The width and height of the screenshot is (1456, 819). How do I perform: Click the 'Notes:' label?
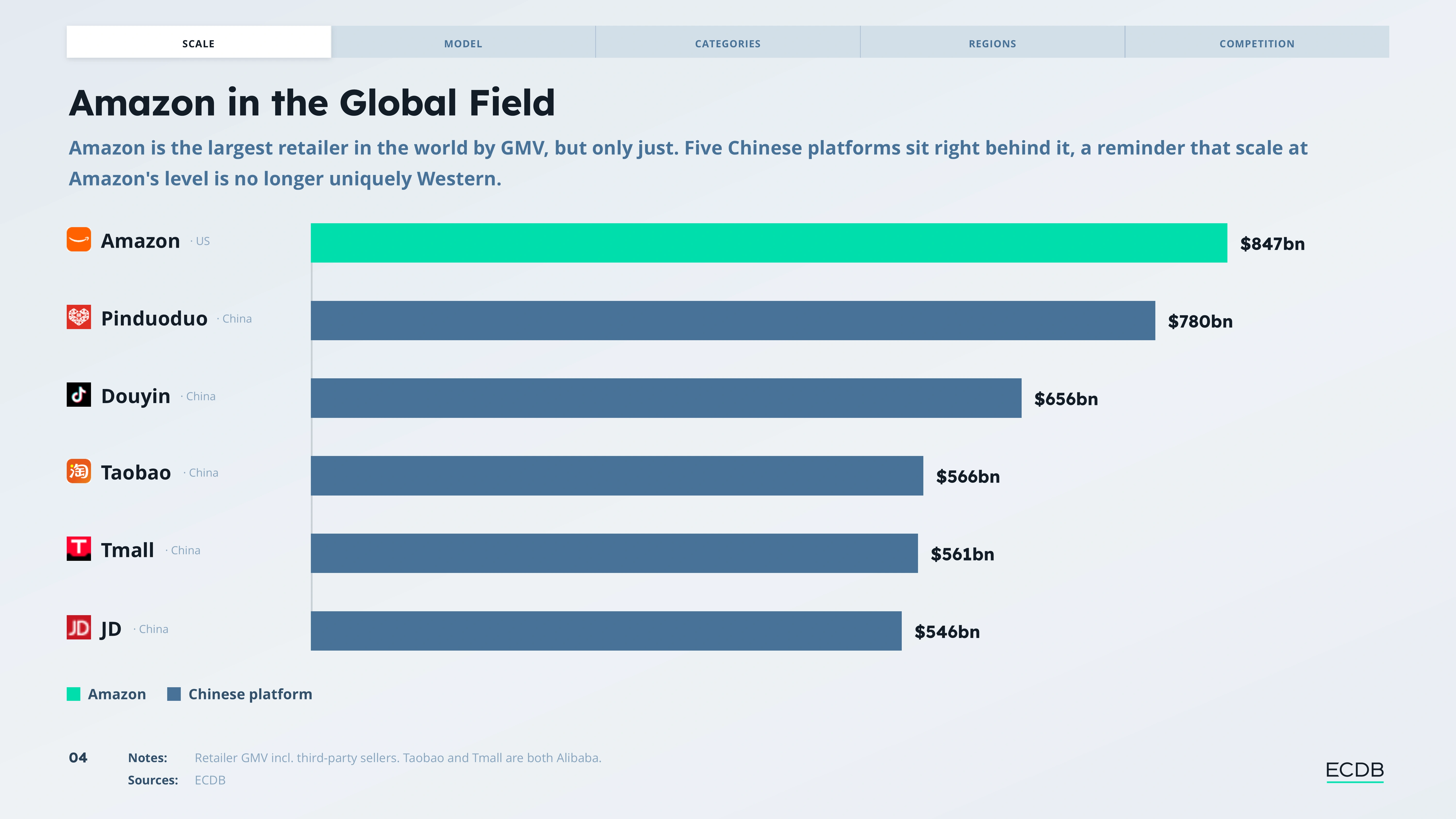pyautogui.click(x=148, y=758)
